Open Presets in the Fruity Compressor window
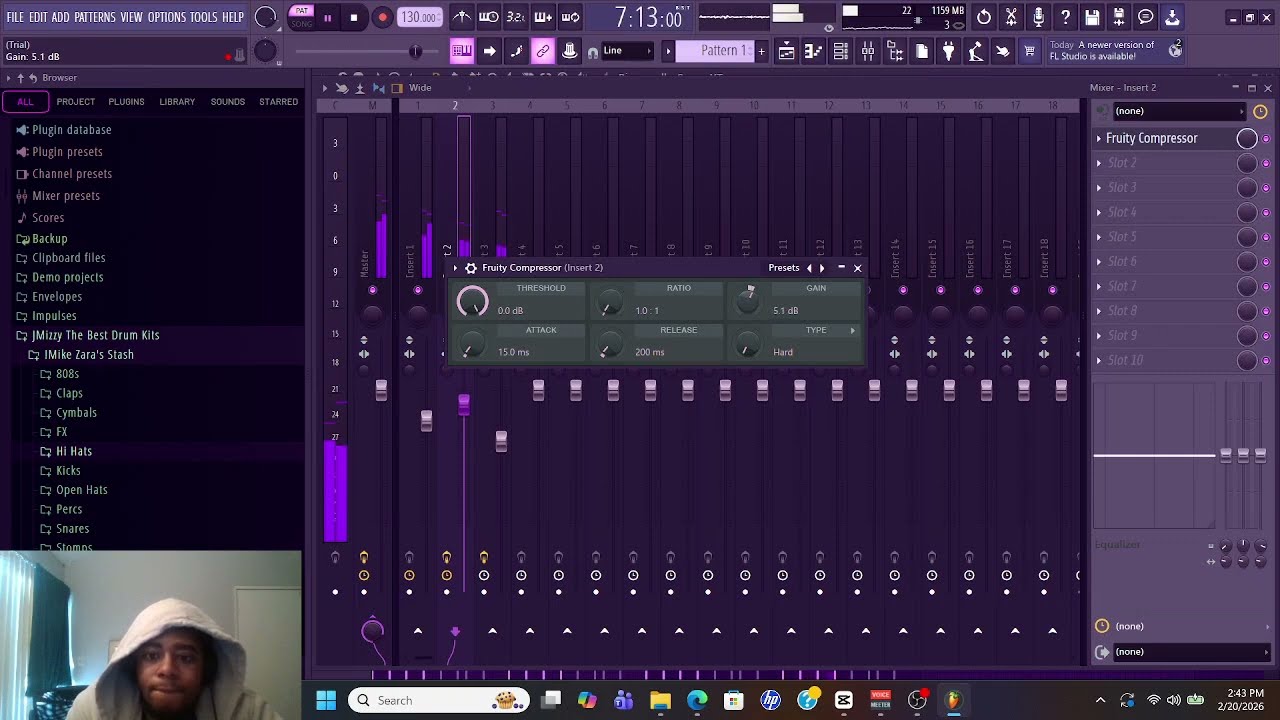Screen dimensions: 1280x720 click(784, 268)
